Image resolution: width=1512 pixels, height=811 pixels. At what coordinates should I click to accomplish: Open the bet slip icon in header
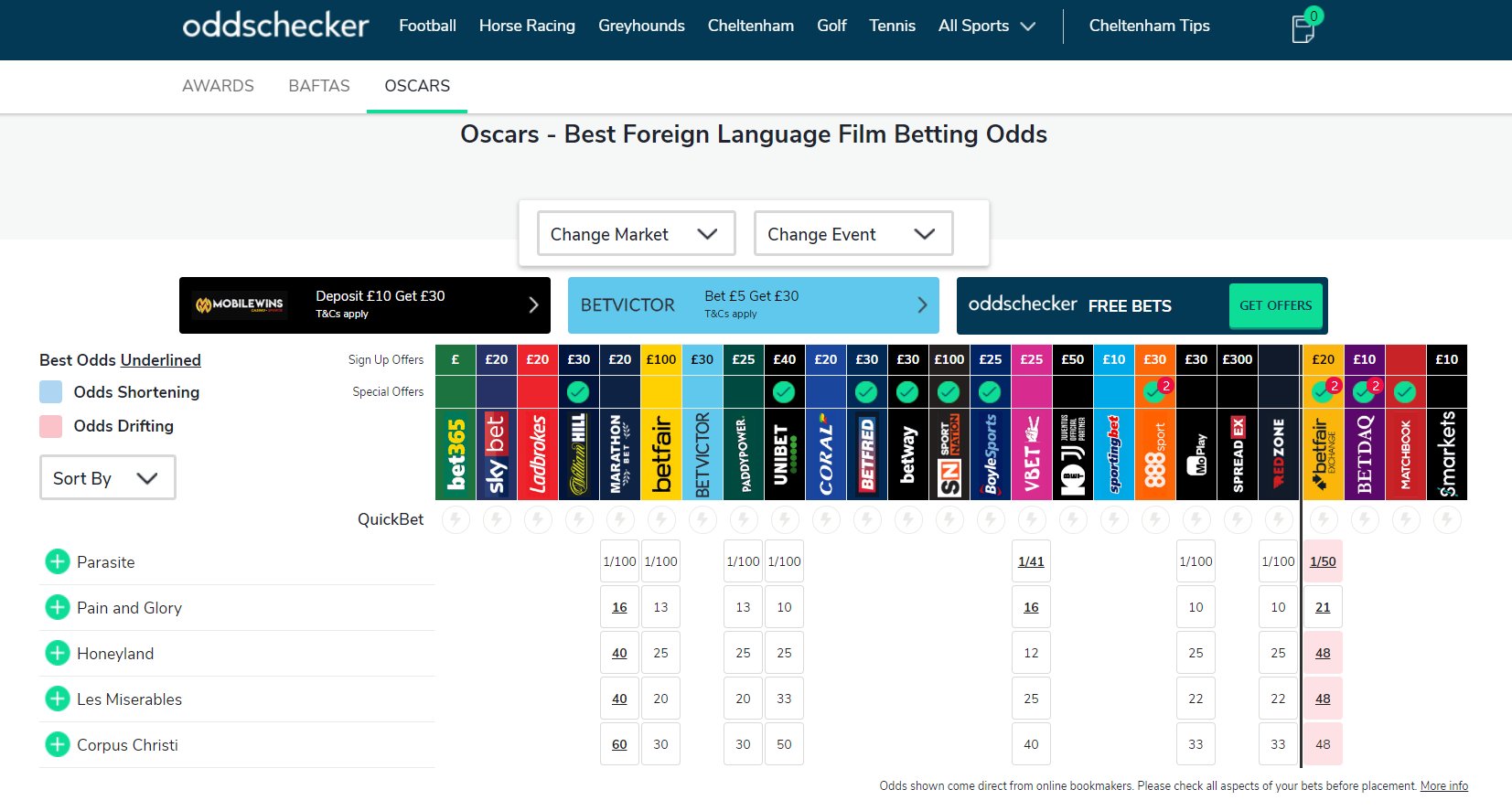coord(1303,28)
